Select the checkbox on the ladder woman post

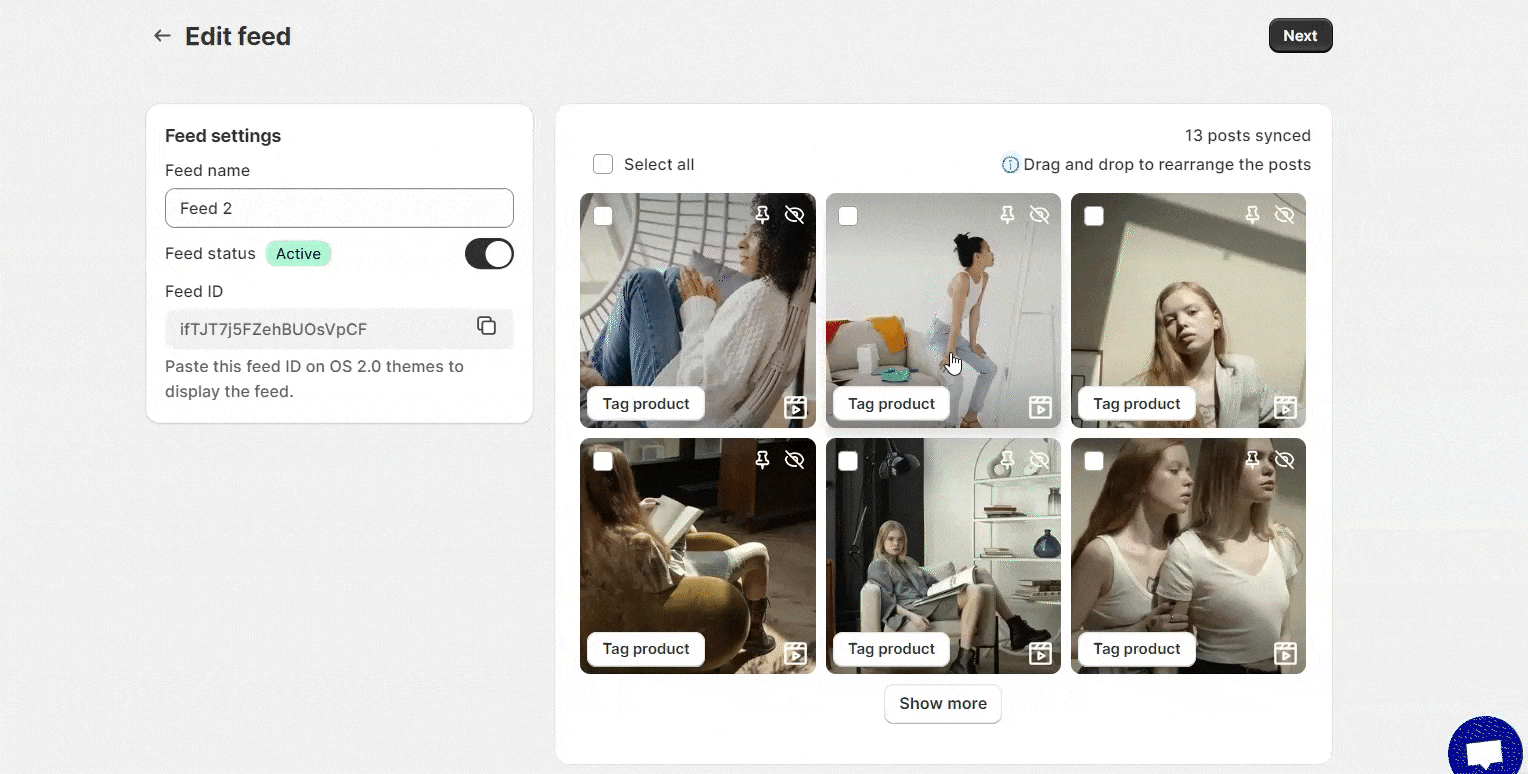coord(848,216)
